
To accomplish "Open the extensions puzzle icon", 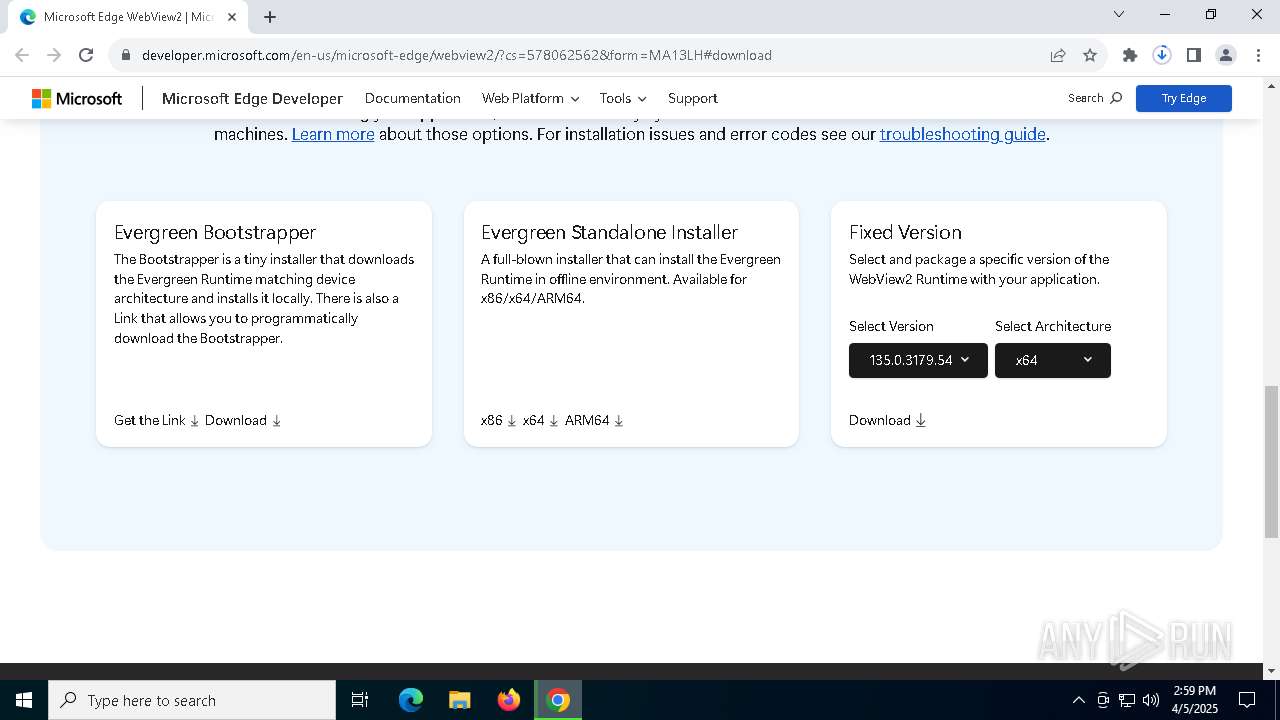I will pyautogui.click(x=1130, y=55).
